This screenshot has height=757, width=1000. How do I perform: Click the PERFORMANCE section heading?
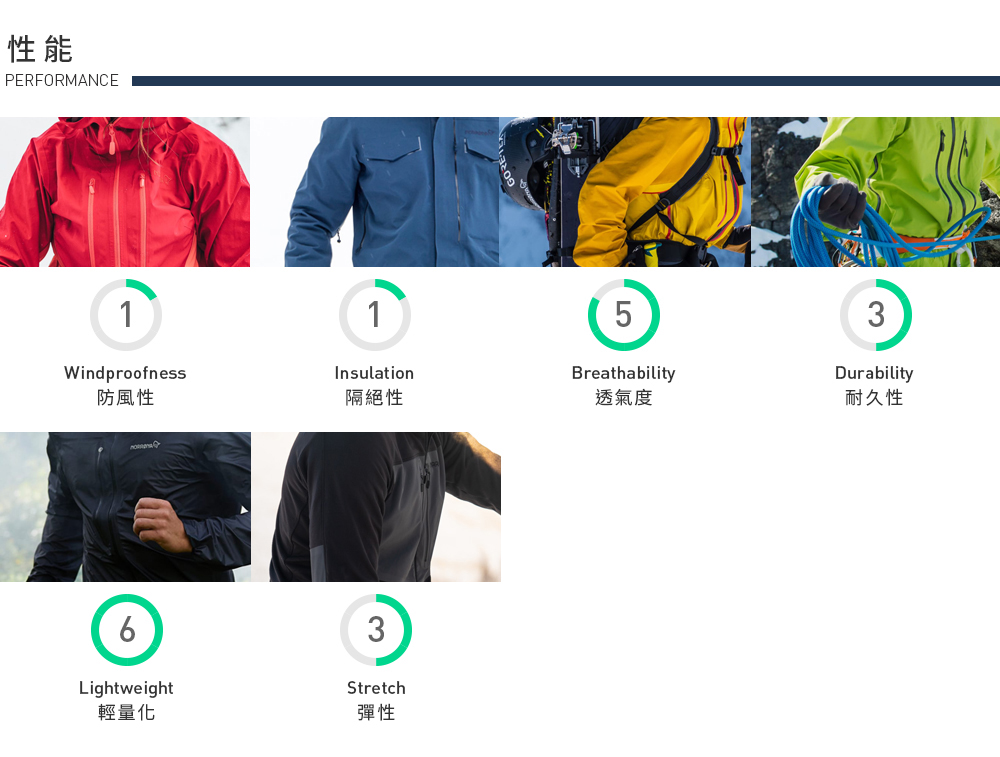tap(62, 80)
